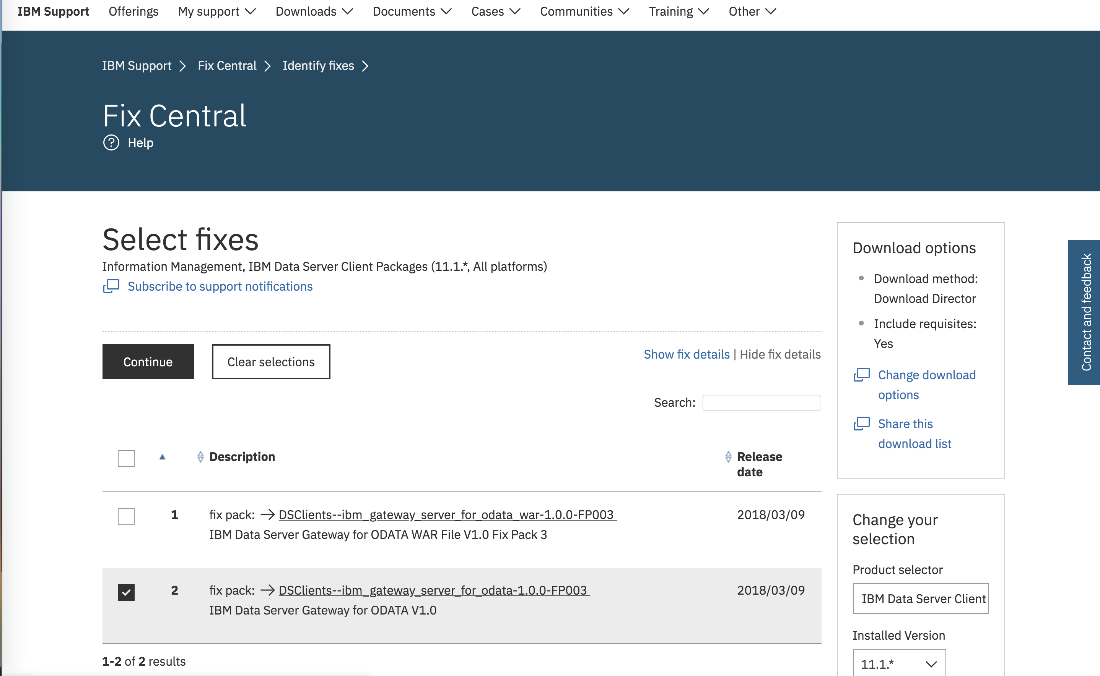
Task: Click the '1-2 of 2 results' text
Action: tap(144, 662)
